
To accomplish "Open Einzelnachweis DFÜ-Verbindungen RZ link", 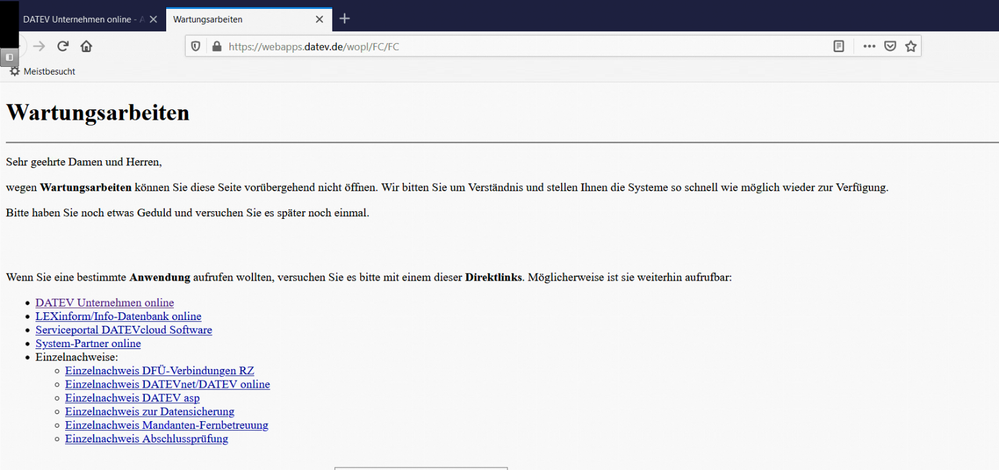I will click(x=160, y=370).
